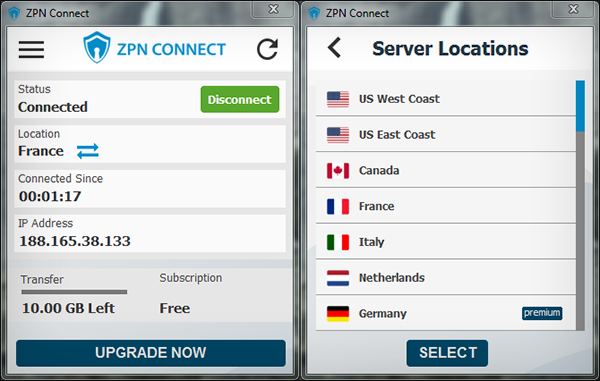Pick the Netherlands server location
This screenshot has height=381, width=600.
coord(446,277)
